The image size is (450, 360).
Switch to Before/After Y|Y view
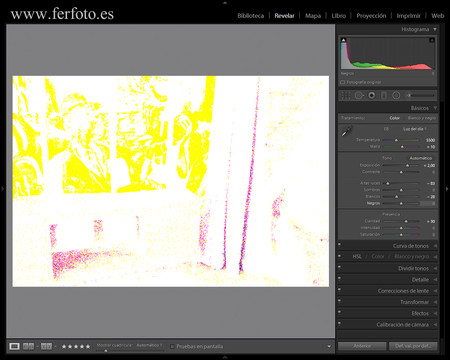tap(46, 346)
